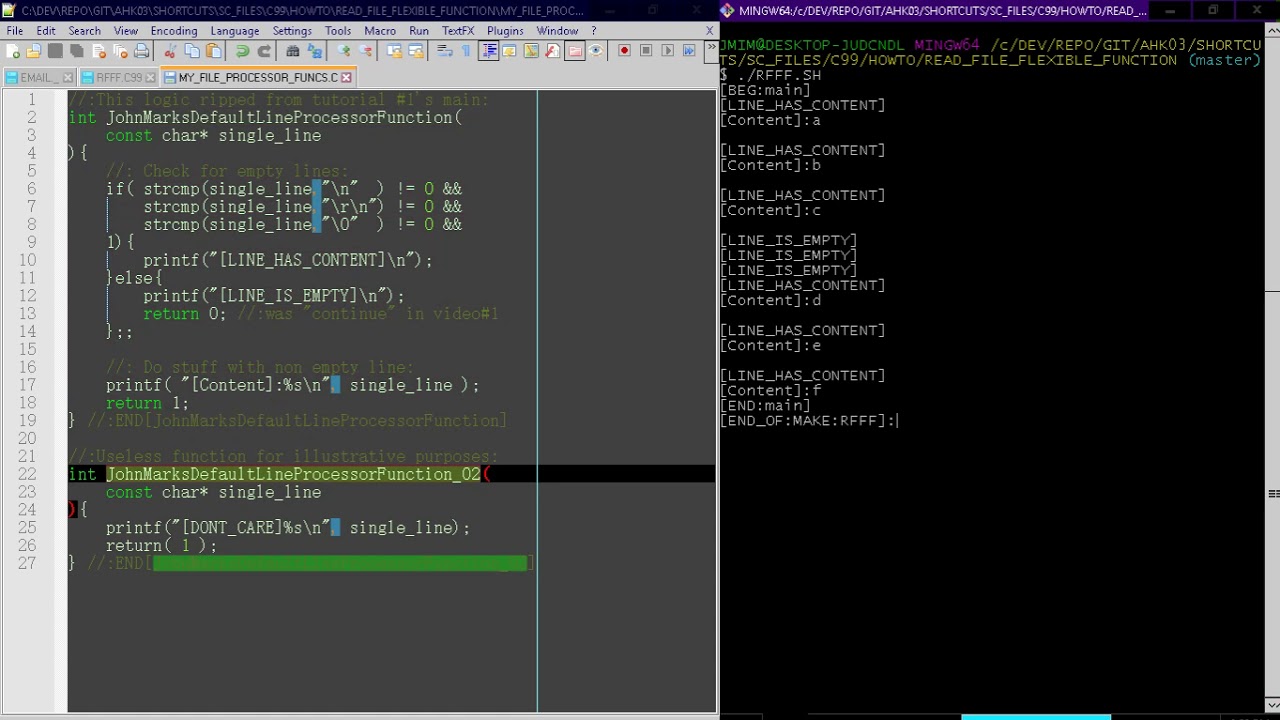This screenshot has width=1280, height=720.
Task: Open the TextFX menu
Action: (x=458, y=31)
